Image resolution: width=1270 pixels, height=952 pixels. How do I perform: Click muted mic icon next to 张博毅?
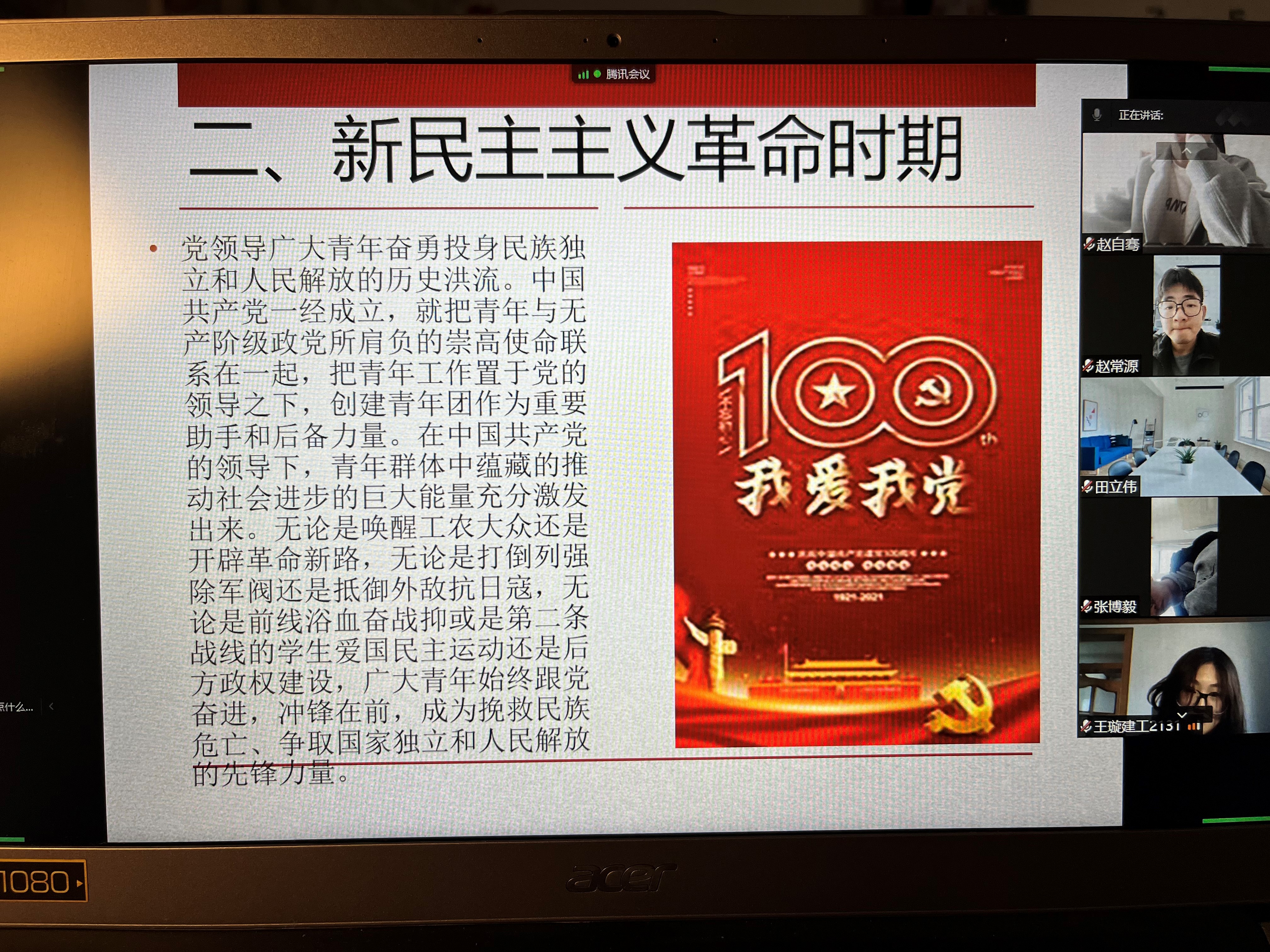coord(1086,606)
